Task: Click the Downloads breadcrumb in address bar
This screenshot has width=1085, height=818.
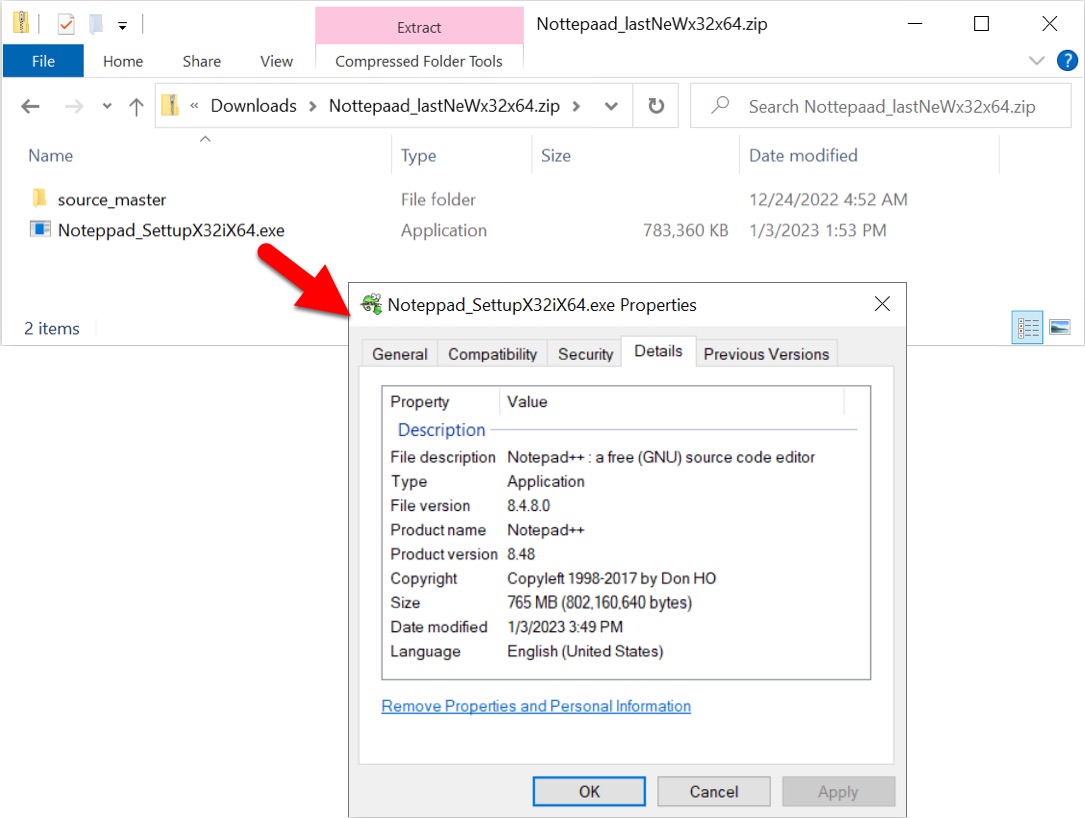Action: [x=253, y=105]
